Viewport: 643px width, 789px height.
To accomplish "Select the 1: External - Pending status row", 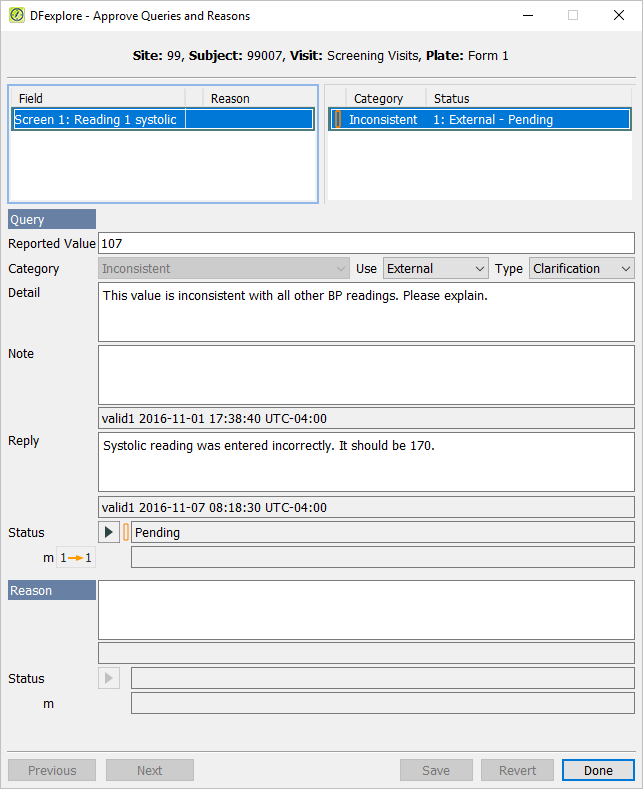I will click(x=479, y=119).
